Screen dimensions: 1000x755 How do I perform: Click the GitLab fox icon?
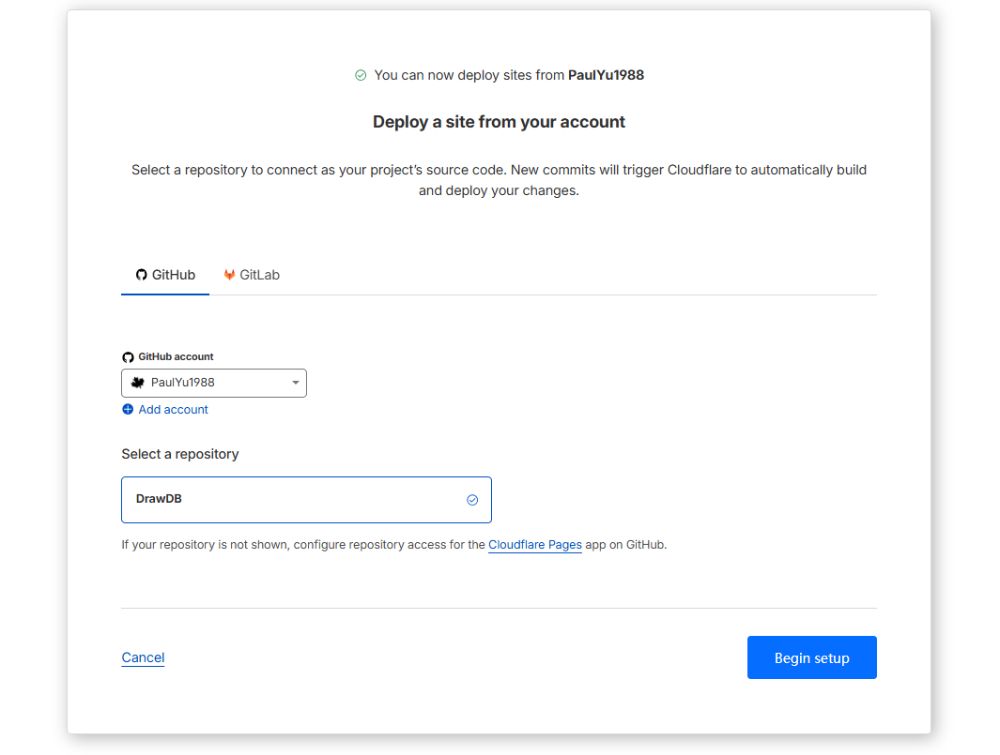(x=228, y=274)
